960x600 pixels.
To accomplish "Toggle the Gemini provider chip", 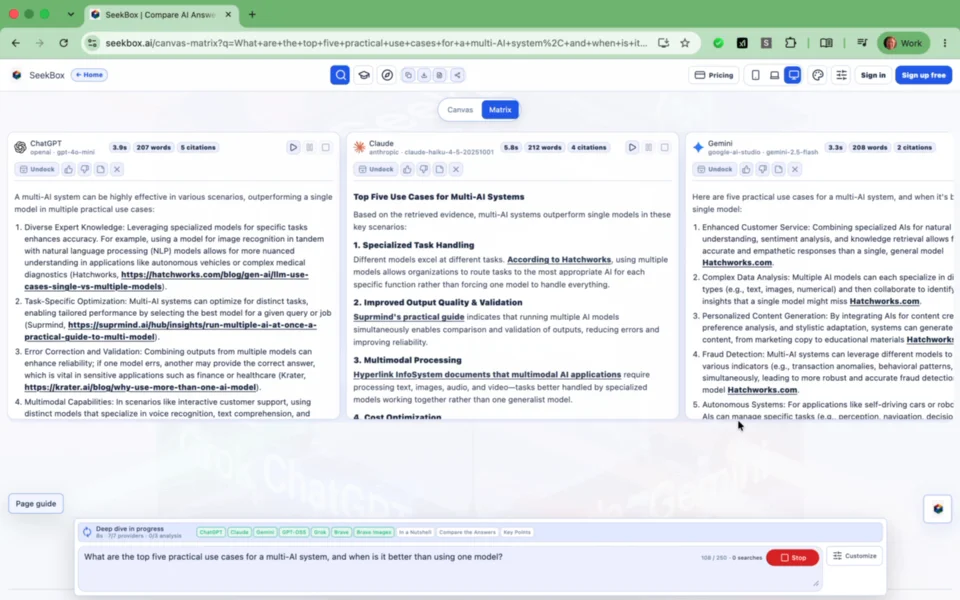I will 265,532.
